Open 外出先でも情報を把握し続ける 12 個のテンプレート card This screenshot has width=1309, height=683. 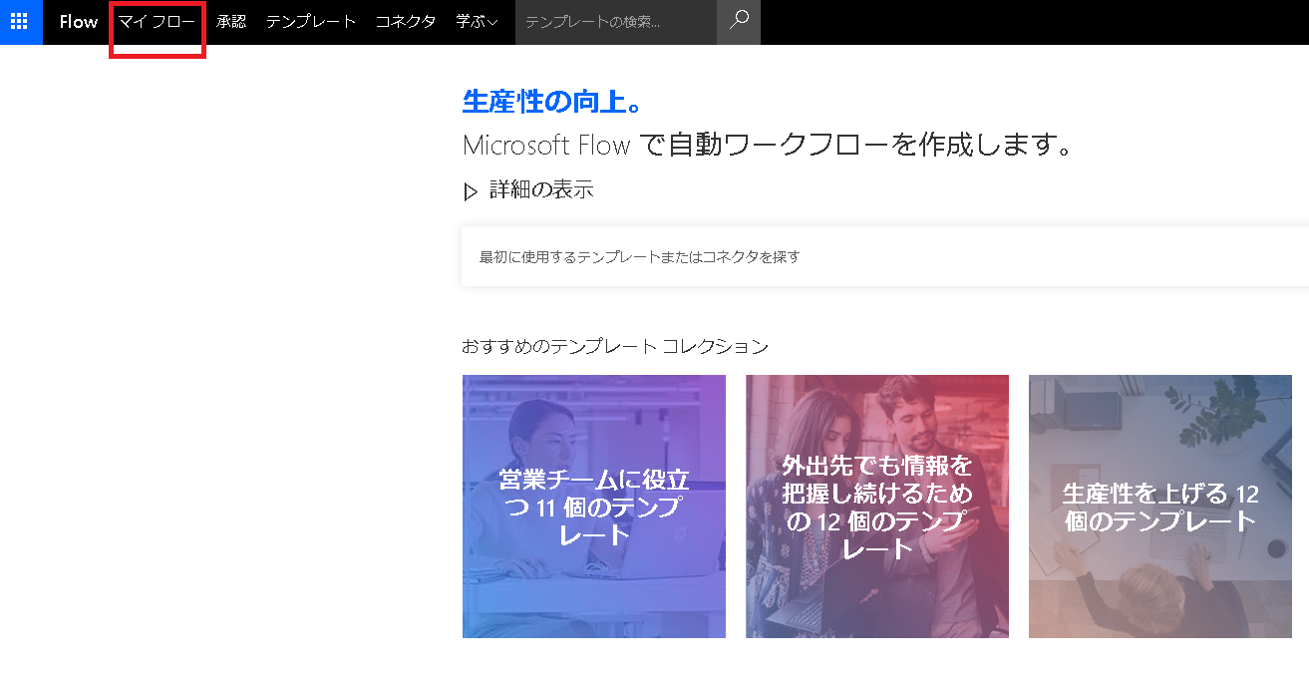pyautogui.click(x=877, y=506)
